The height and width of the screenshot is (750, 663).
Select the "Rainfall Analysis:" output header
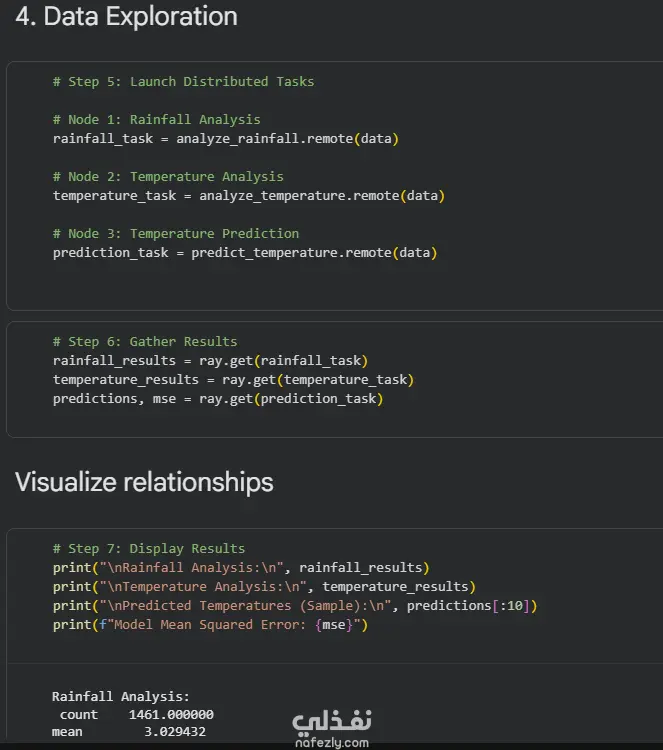click(120, 696)
